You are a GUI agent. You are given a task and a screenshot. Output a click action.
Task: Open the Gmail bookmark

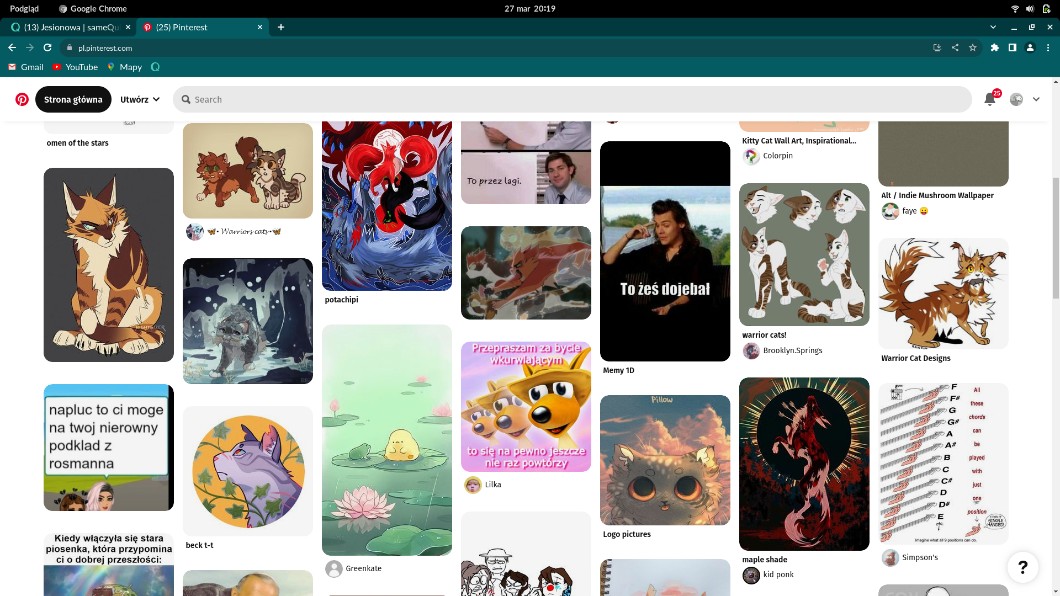click(26, 67)
